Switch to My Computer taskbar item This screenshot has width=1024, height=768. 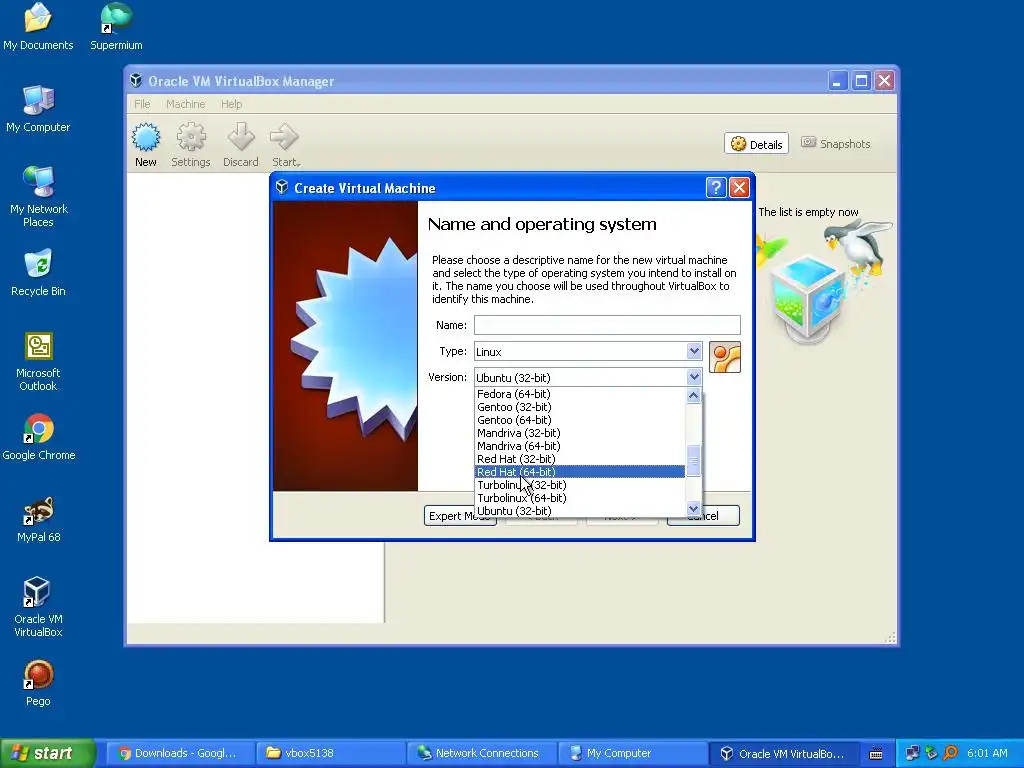pos(632,754)
